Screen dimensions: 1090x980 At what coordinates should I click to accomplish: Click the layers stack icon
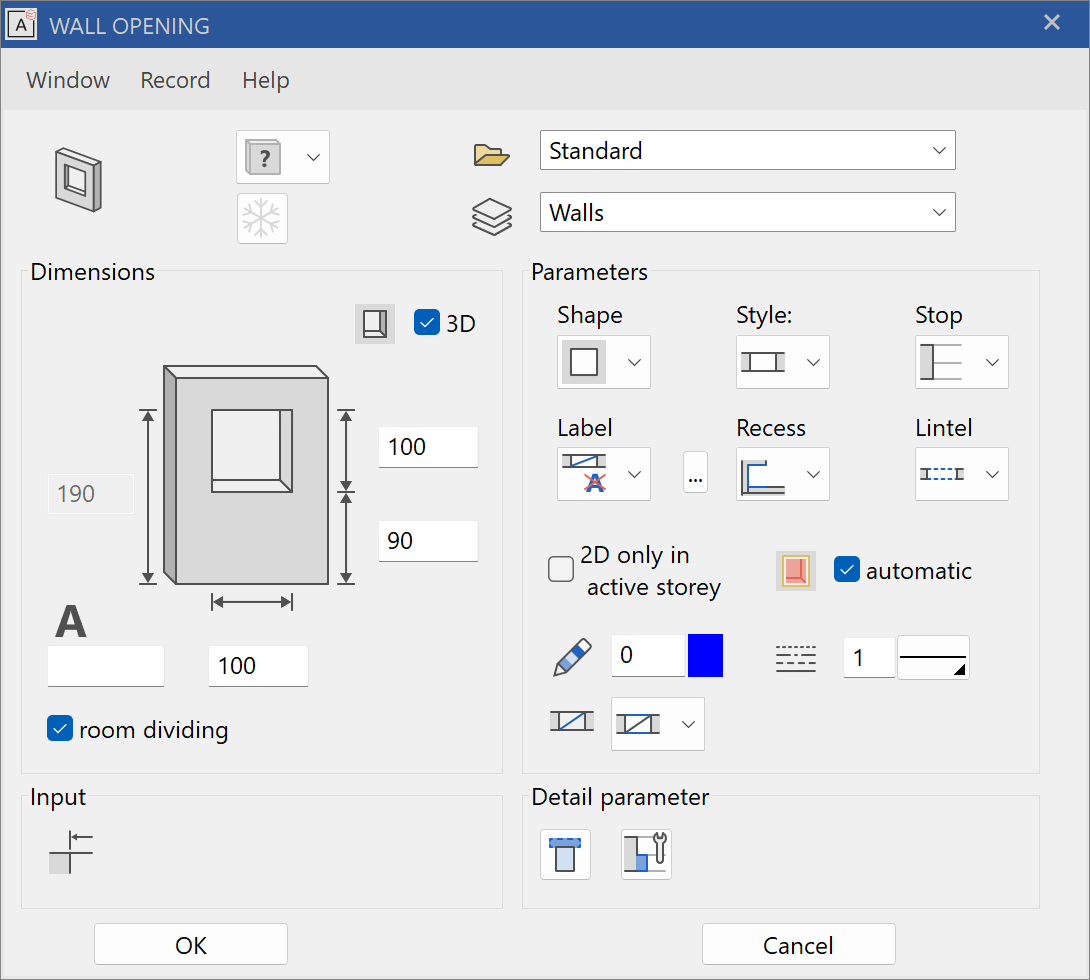[491, 217]
